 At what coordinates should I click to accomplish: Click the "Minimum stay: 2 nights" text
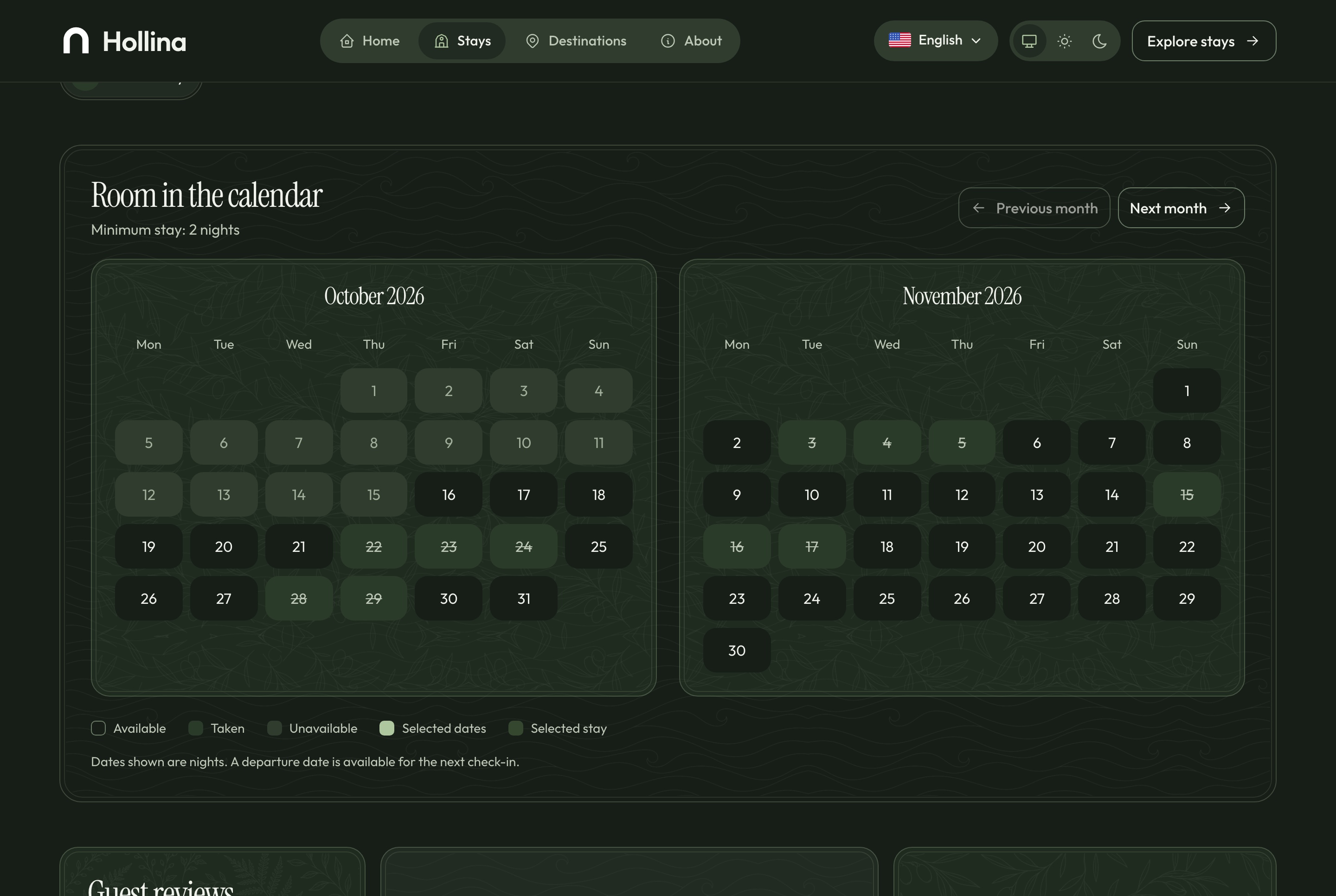[x=165, y=230]
